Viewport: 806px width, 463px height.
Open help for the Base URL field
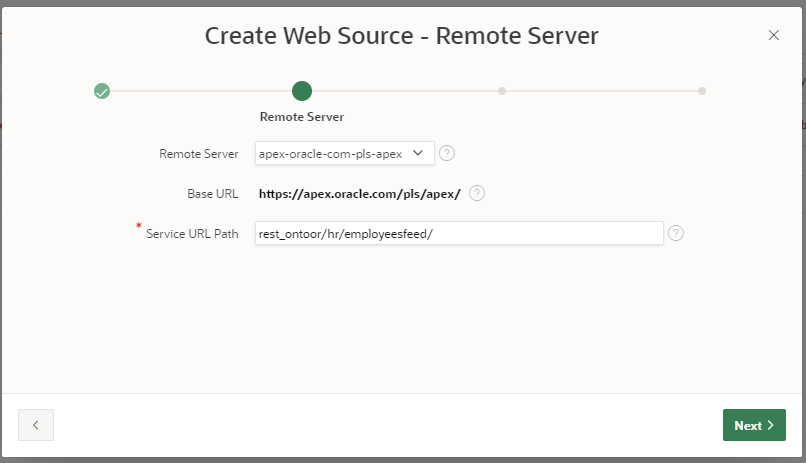(x=477, y=193)
